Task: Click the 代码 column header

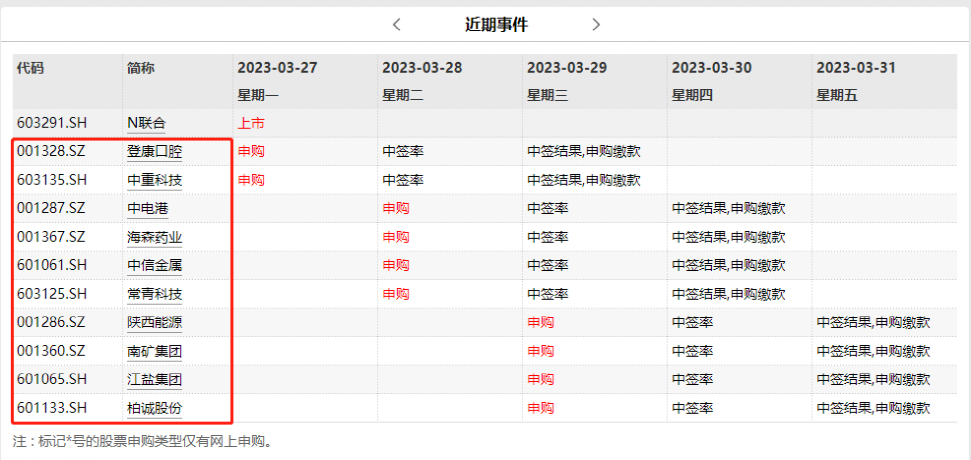Action: pos(30,68)
